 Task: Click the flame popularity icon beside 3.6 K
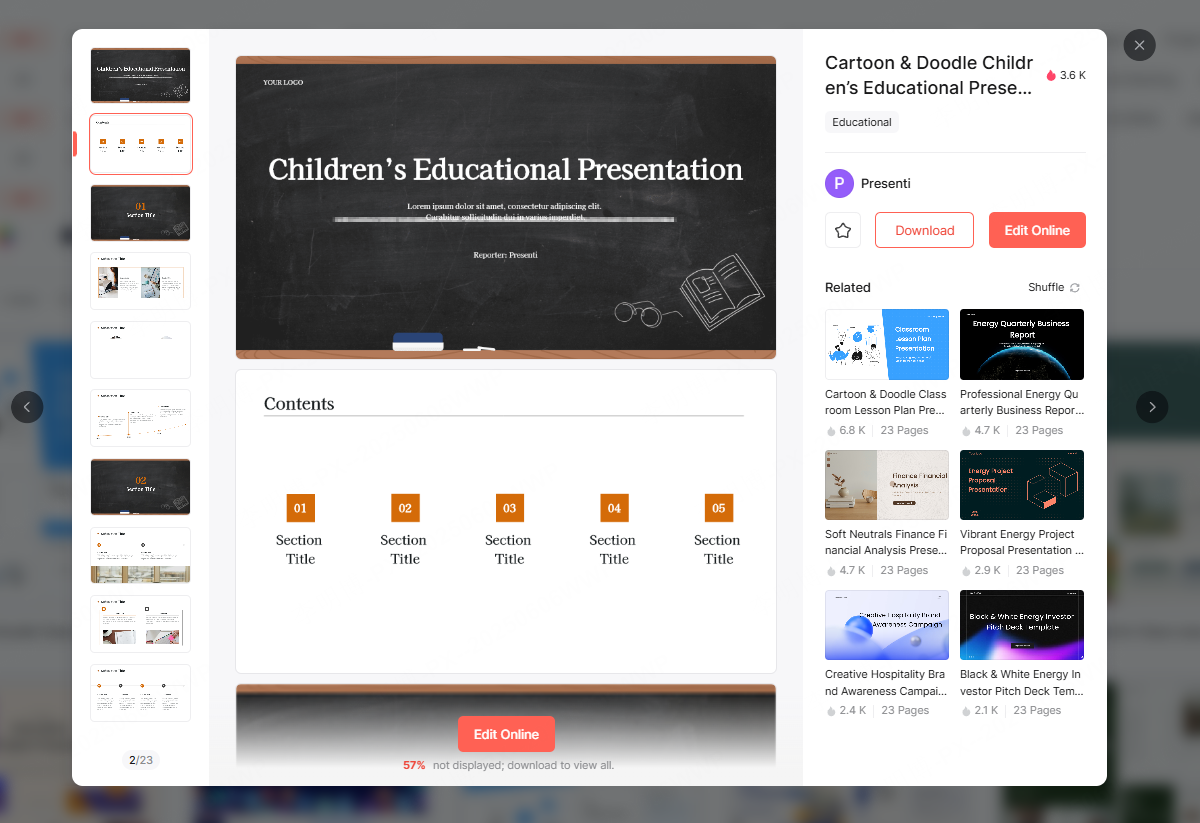coord(1051,75)
